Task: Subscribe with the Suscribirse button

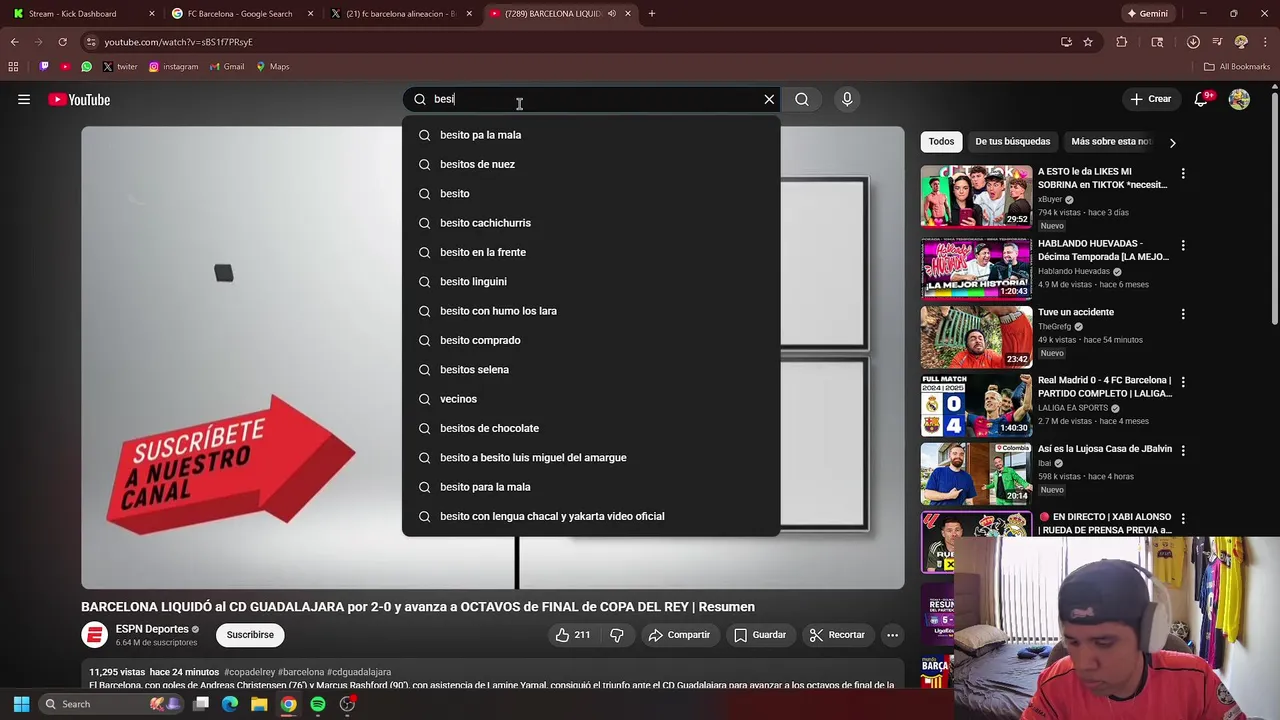Action: pyautogui.click(x=250, y=635)
